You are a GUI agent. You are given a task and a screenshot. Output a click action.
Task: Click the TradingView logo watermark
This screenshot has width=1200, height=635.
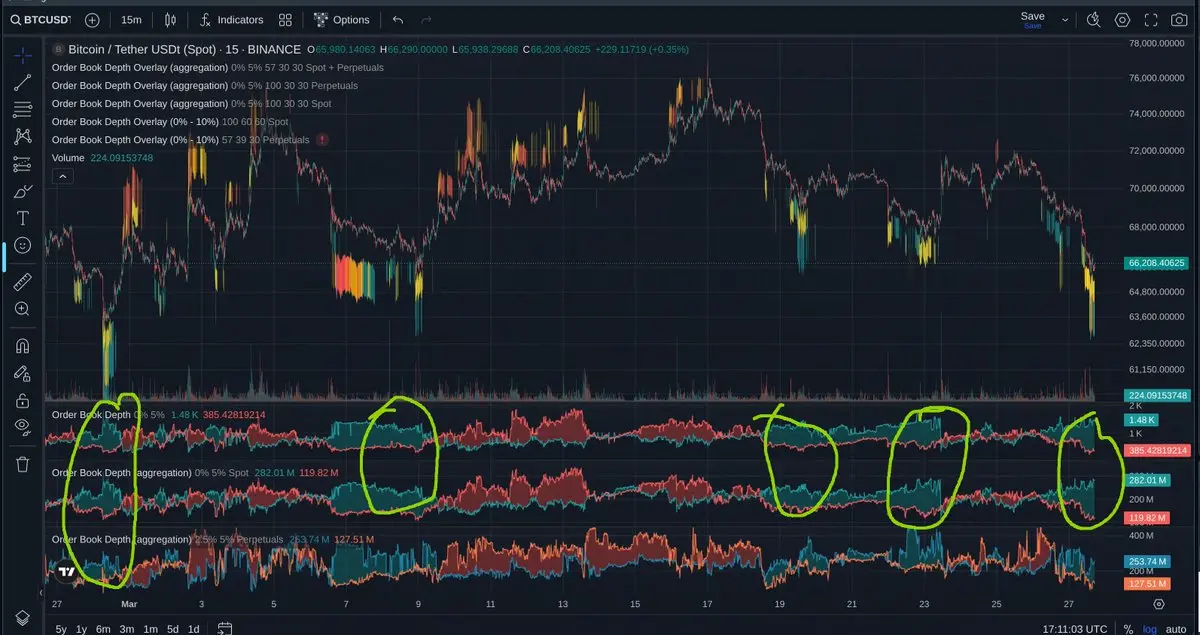(x=68, y=572)
